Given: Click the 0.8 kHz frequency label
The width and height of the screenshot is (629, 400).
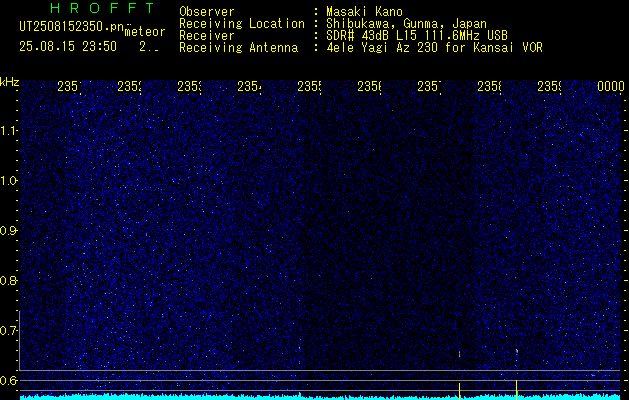Looking at the screenshot, I should [8, 280].
